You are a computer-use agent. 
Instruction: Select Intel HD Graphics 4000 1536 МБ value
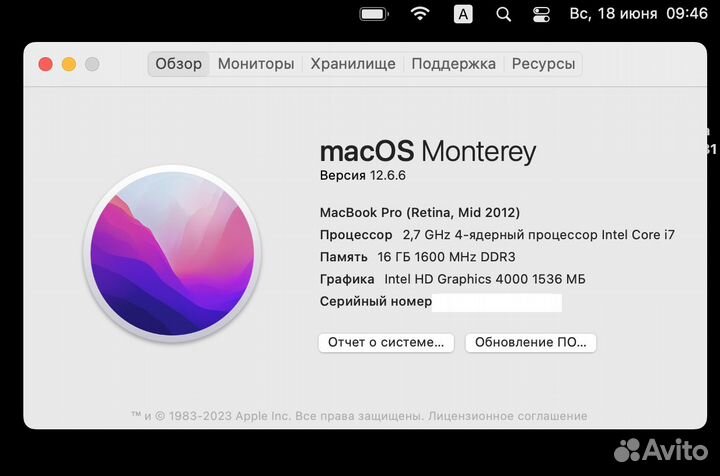click(x=485, y=279)
